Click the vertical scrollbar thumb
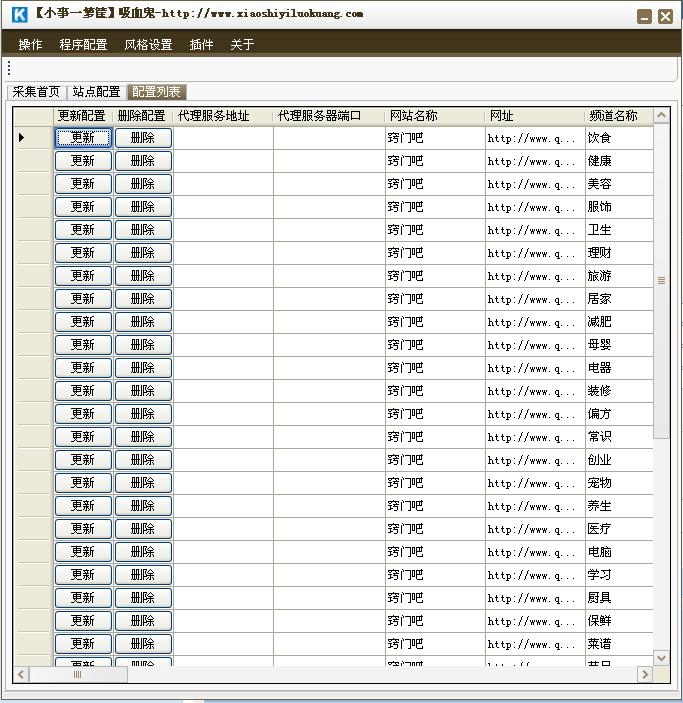 point(661,282)
